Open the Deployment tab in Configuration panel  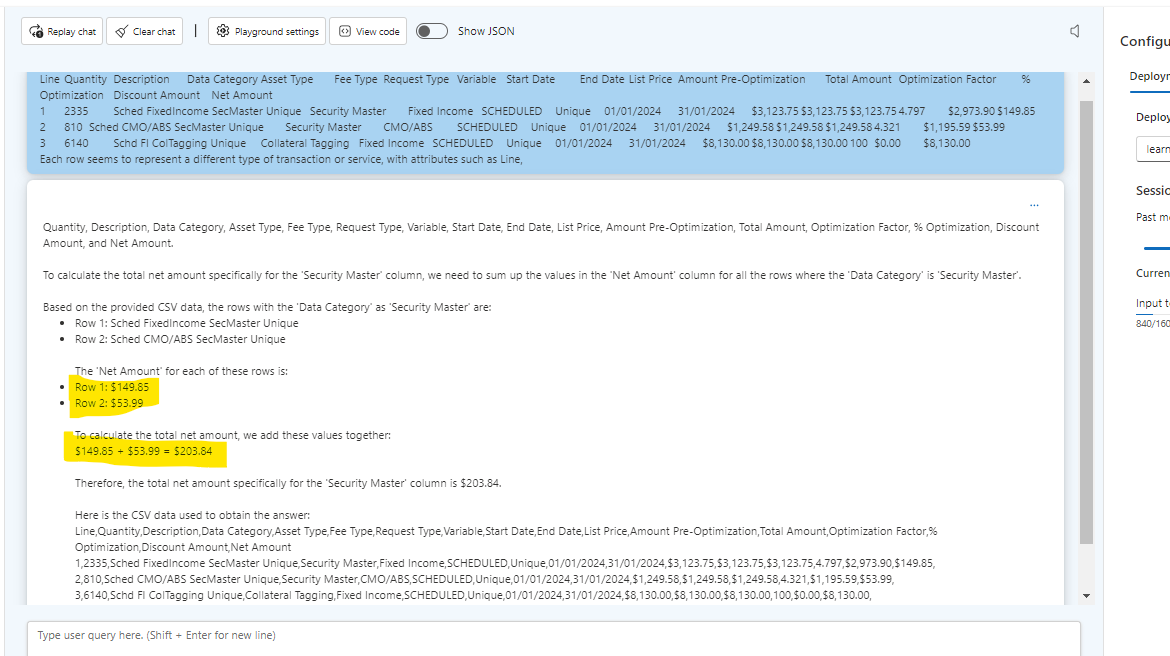tap(1150, 77)
